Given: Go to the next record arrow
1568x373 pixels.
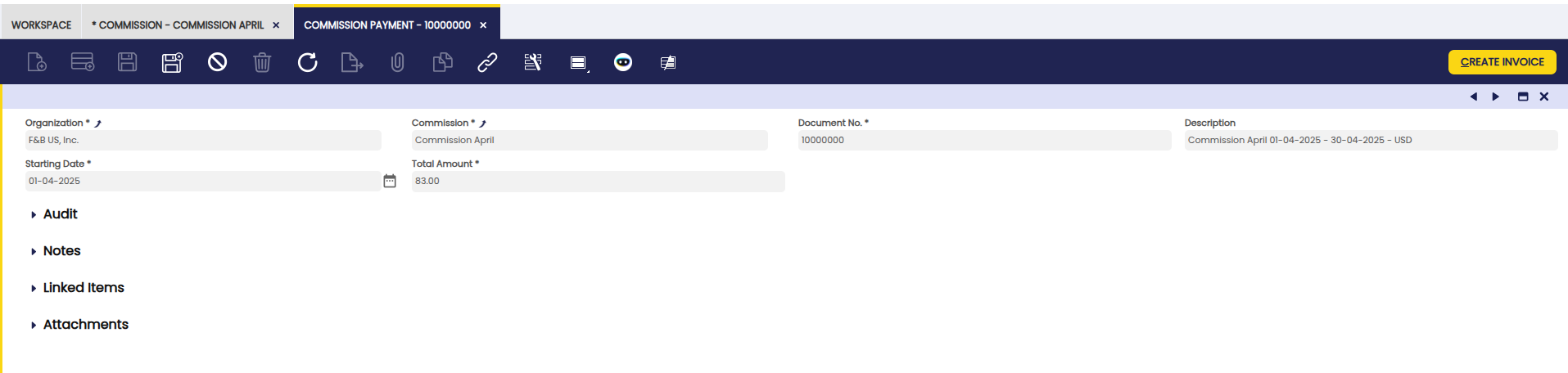Looking at the screenshot, I should (x=1496, y=97).
